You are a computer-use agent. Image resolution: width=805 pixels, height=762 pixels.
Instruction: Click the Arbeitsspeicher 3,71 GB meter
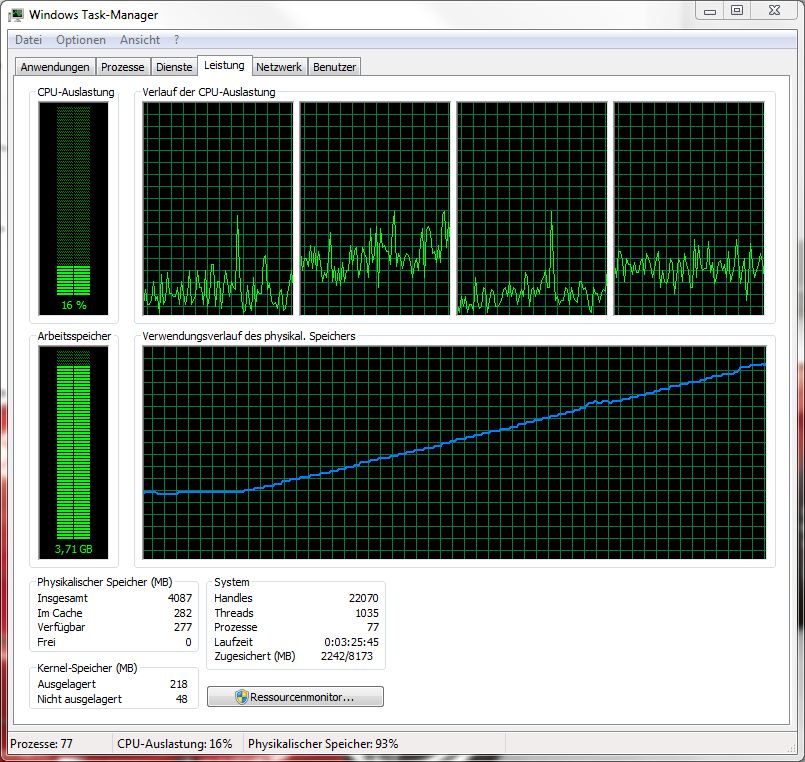coord(73,452)
